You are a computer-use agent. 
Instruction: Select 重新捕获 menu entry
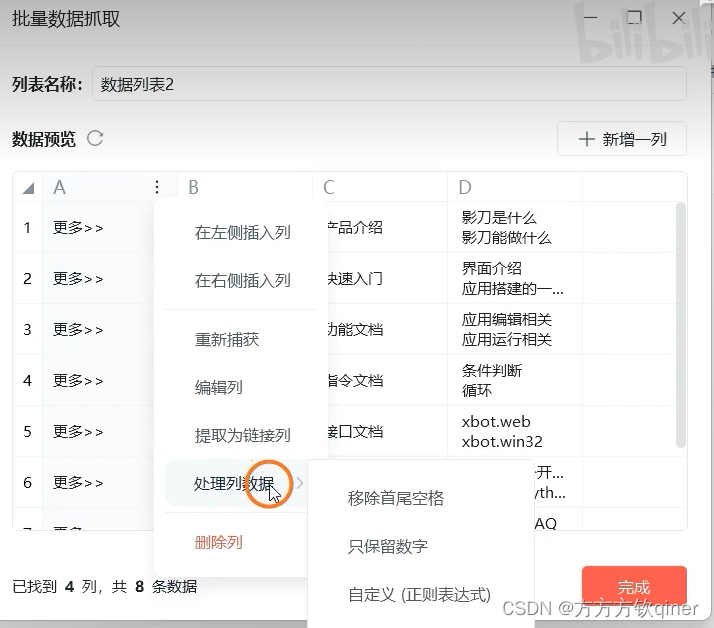227,339
